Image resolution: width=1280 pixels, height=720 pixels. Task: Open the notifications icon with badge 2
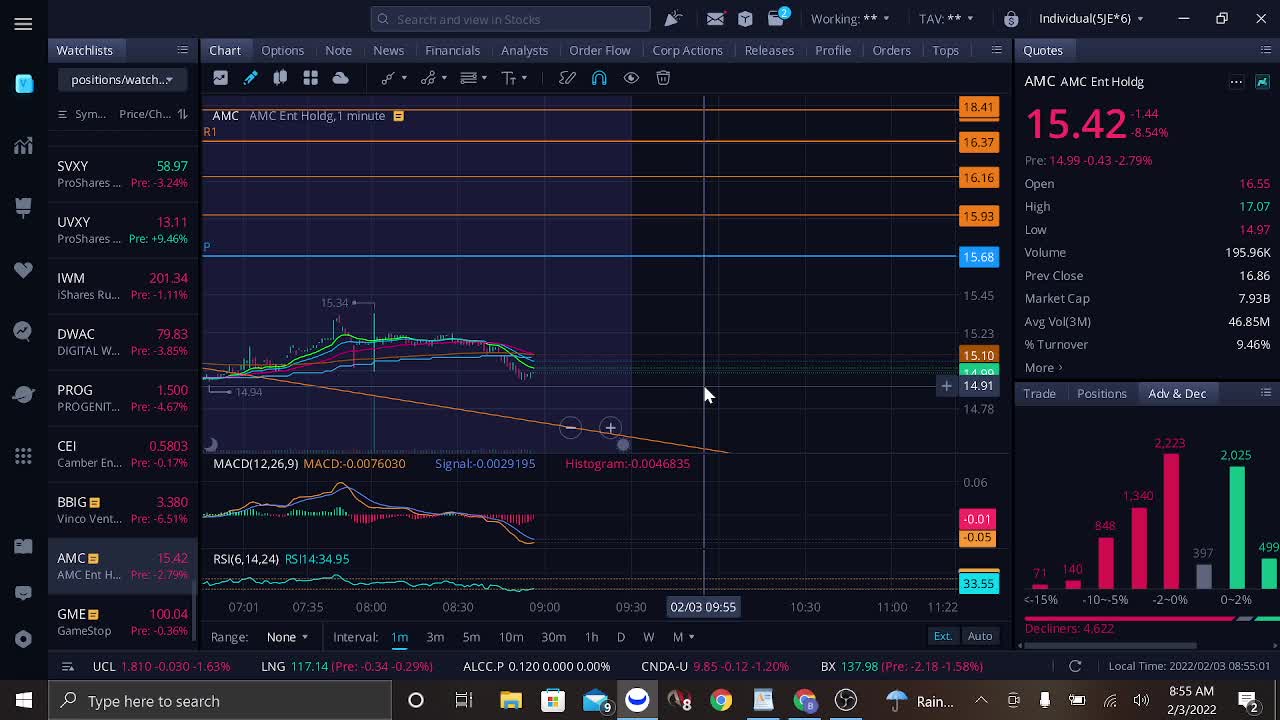[777, 18]
